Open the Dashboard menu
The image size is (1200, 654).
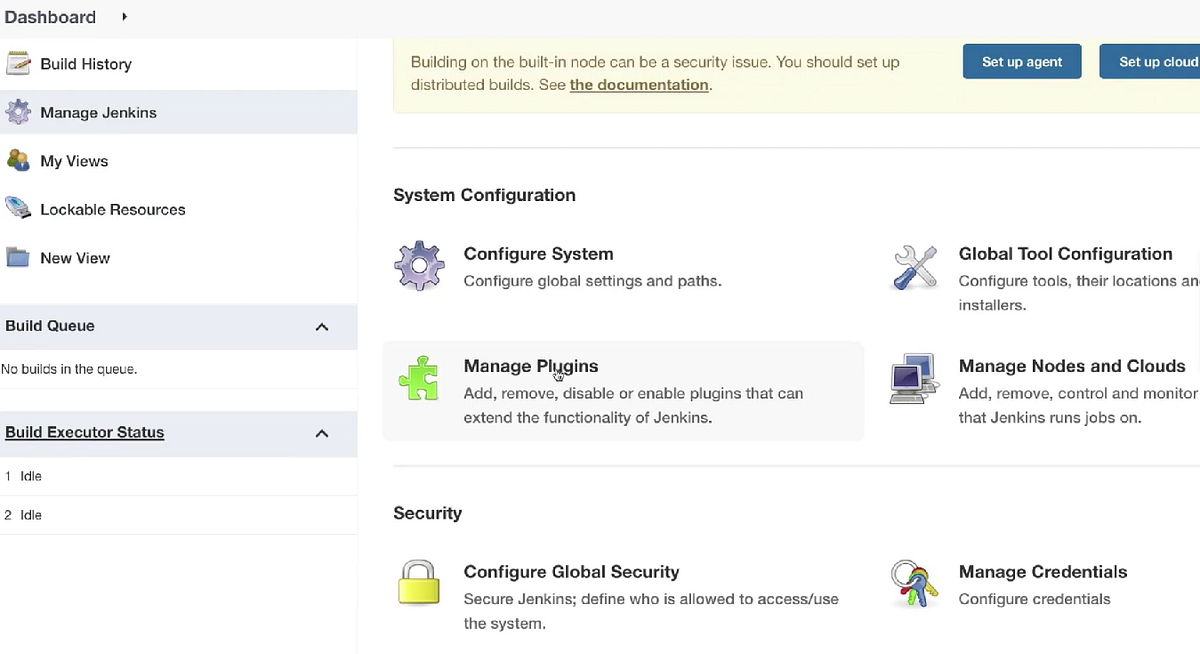[50, 16]
